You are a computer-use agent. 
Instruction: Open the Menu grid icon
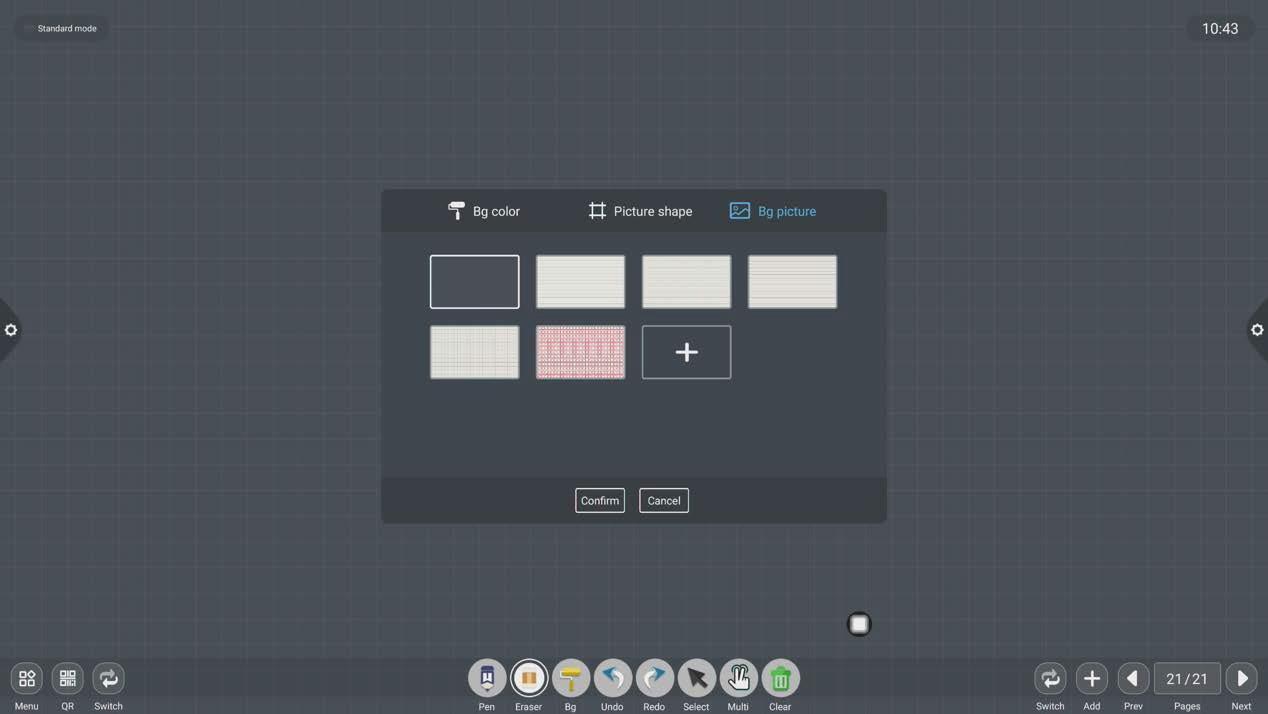tap(27, 678)
